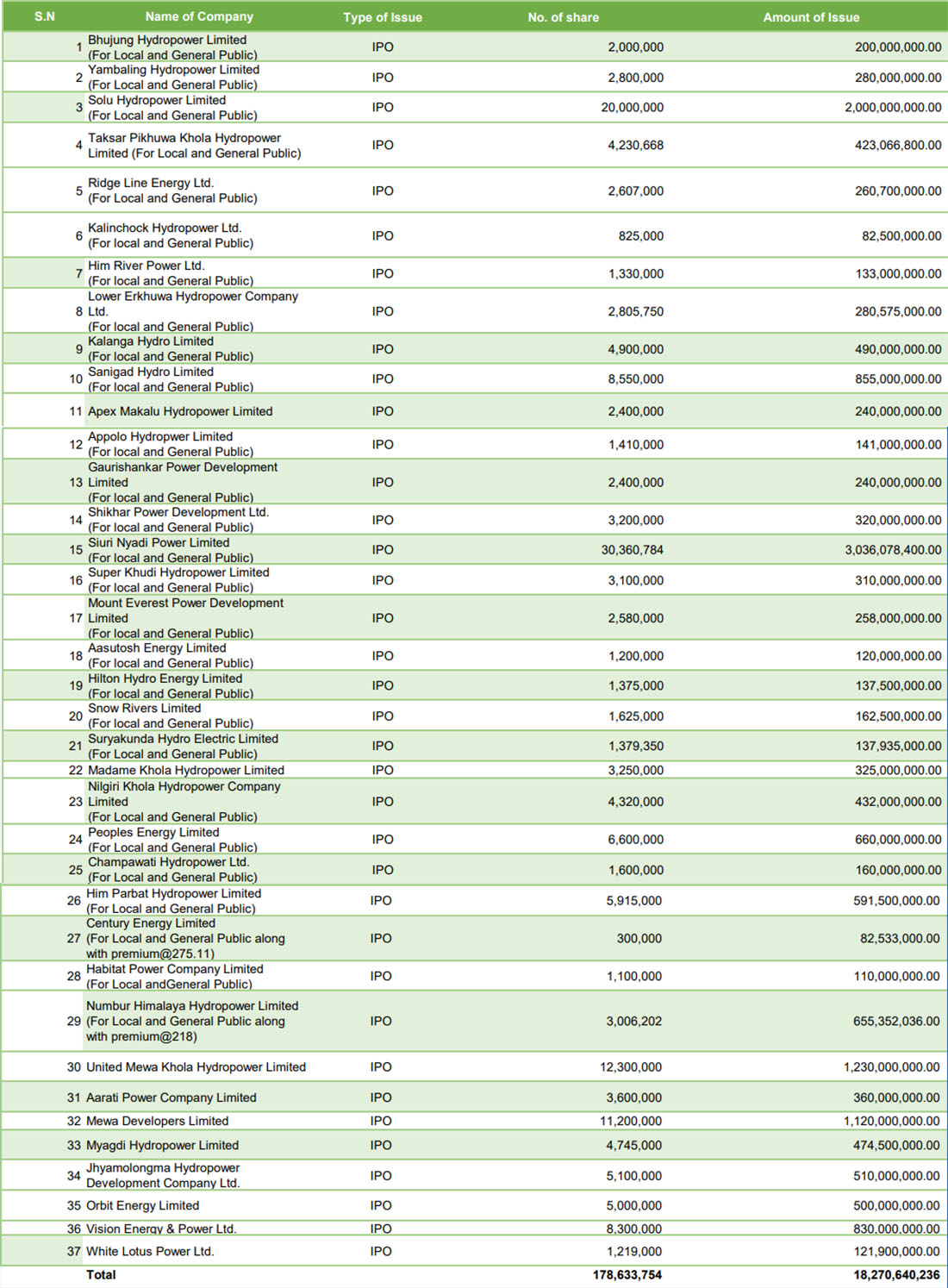Click the "No. of share" column header
This screenshot has width=948, height=1288.
pos(563,17)
